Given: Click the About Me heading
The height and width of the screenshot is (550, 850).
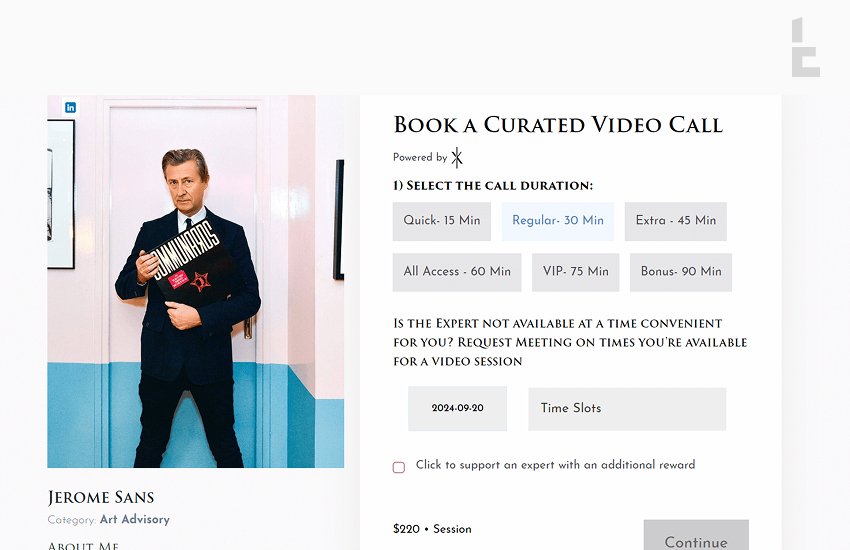Looking at the screenshot, I should [83, 545].
